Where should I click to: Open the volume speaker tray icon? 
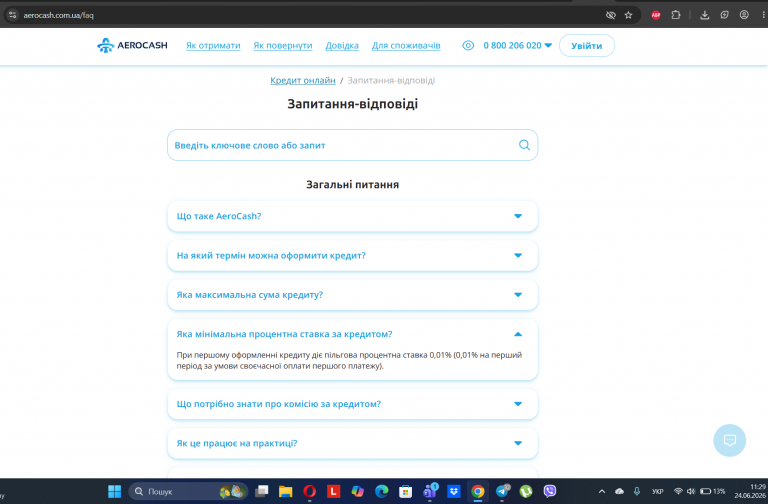(691, 491)
